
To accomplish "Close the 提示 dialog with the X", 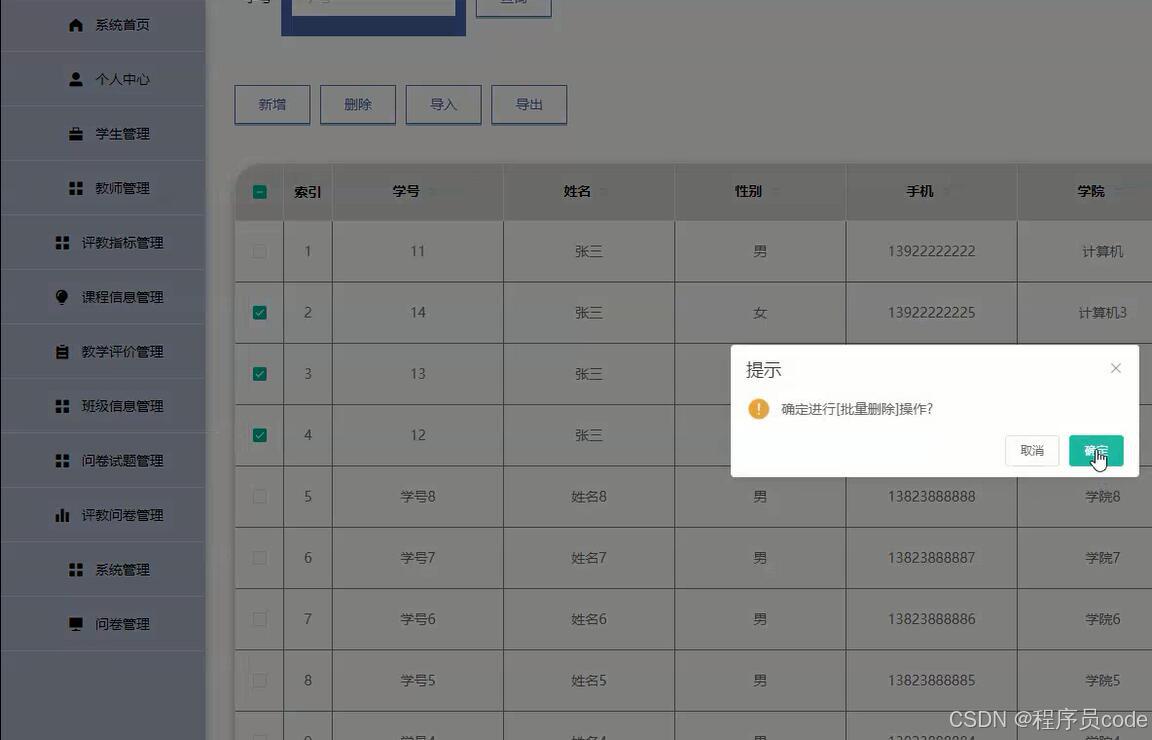I will [1115, 368].
